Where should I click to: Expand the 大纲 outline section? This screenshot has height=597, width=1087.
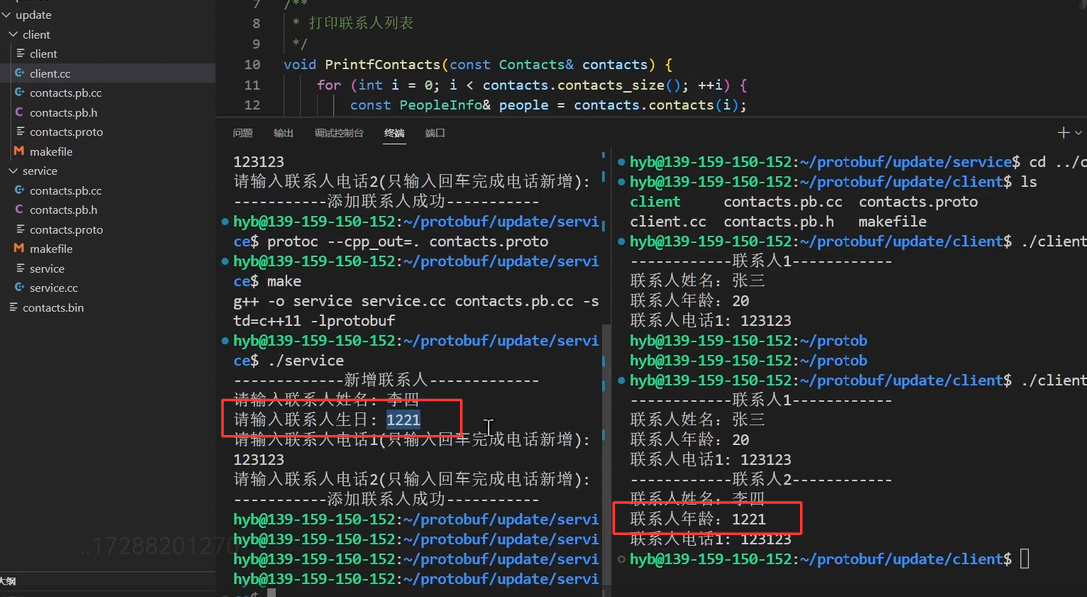tap(8, 581)
